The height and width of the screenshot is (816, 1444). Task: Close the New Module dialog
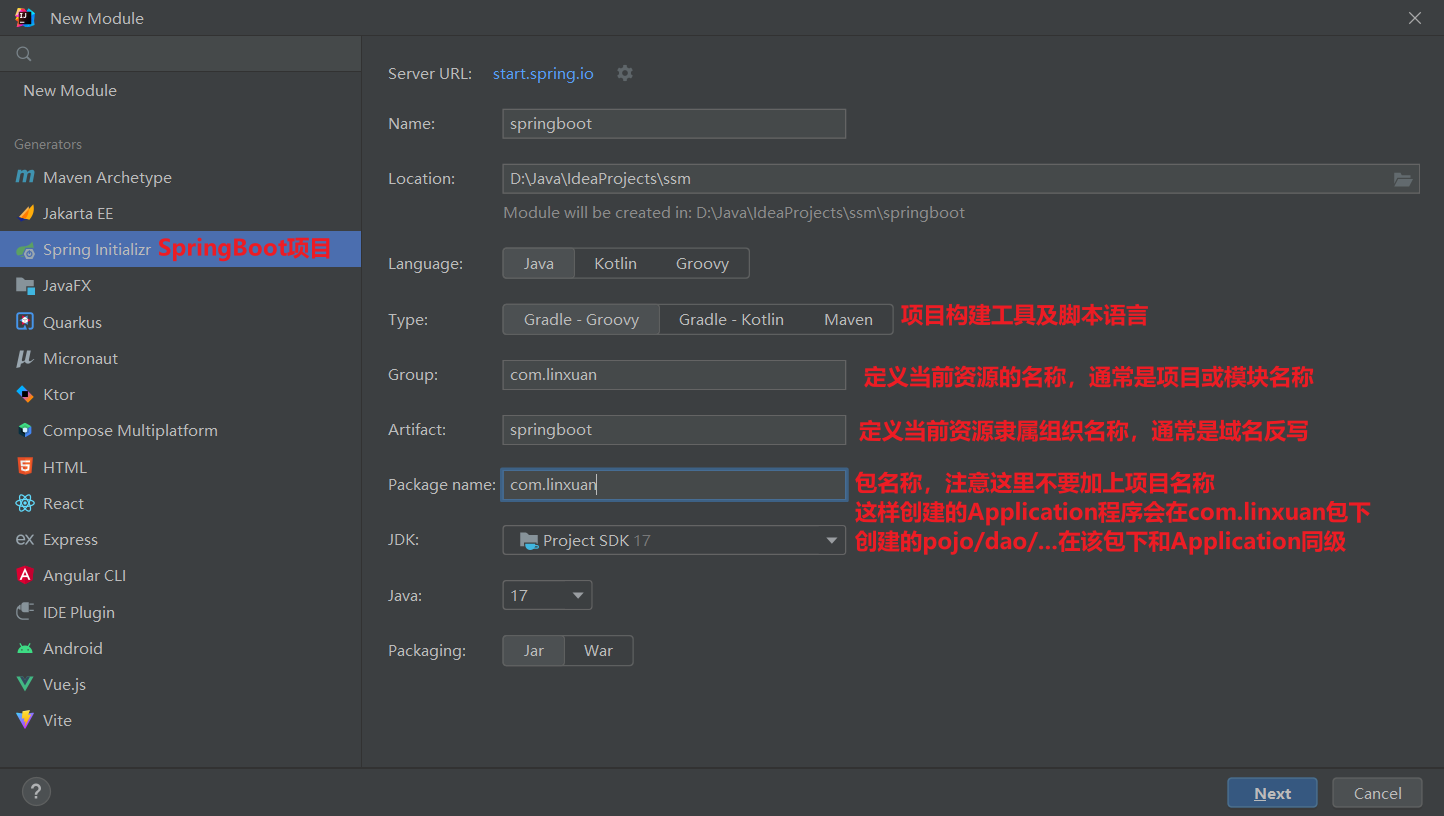click(x=1415, y=18)
